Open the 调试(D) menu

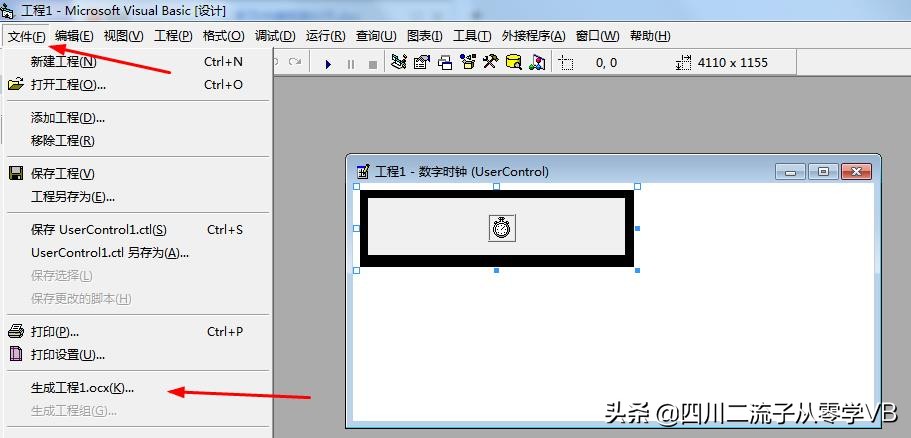(x=275, y=36)
